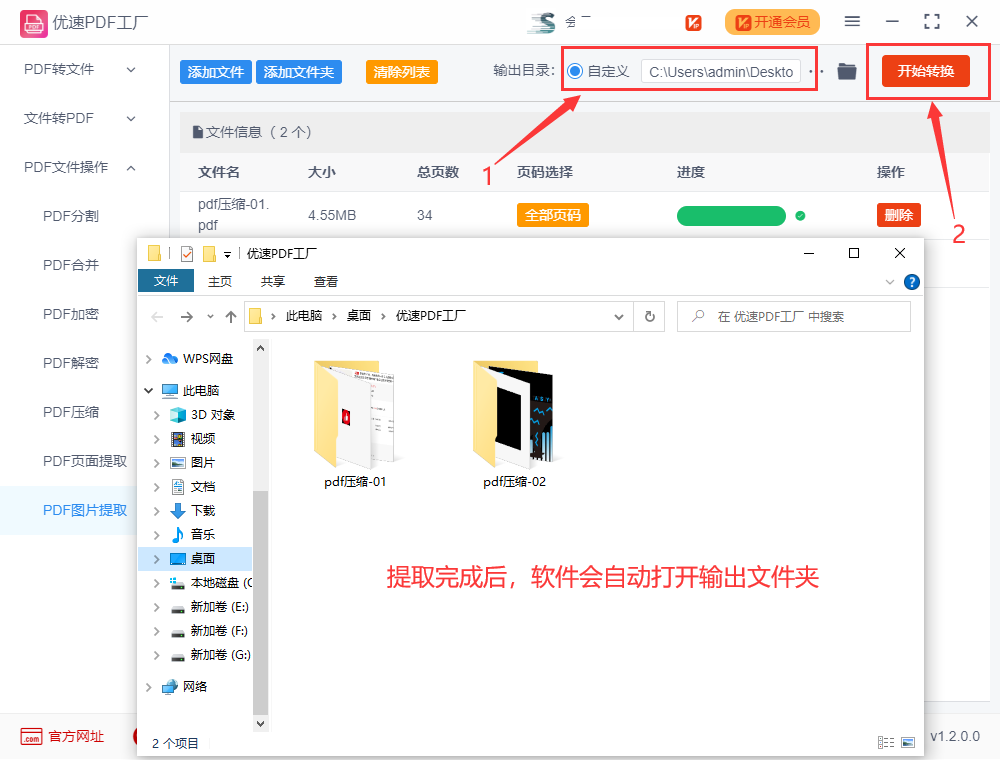This screenshot has height=760, width=1000.
Task: Click the output path input field
Action: pyautogui.click(x=721, y=72)
